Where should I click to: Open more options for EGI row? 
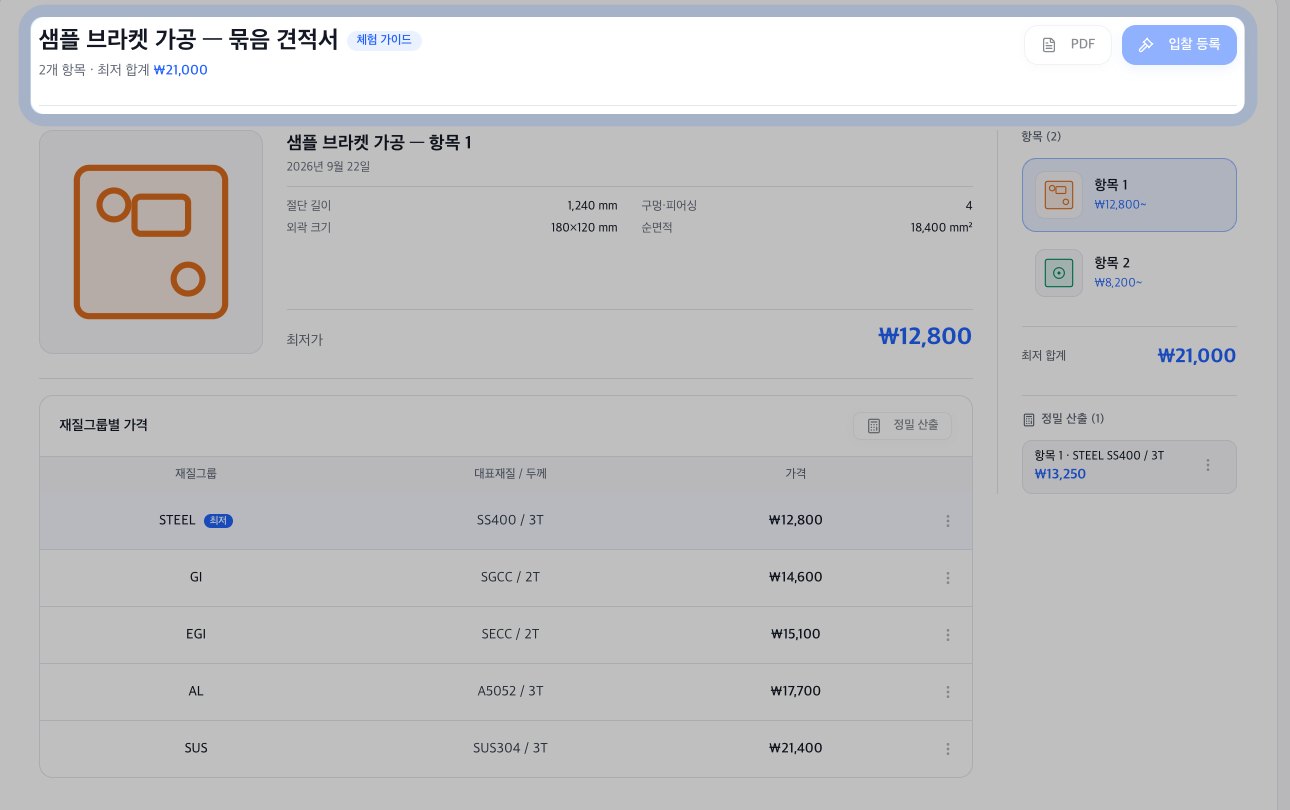[x=948, y=635]
